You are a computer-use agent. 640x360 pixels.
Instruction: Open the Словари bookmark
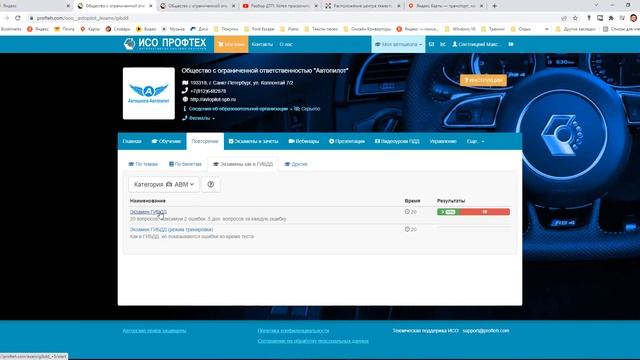(118, 29)
